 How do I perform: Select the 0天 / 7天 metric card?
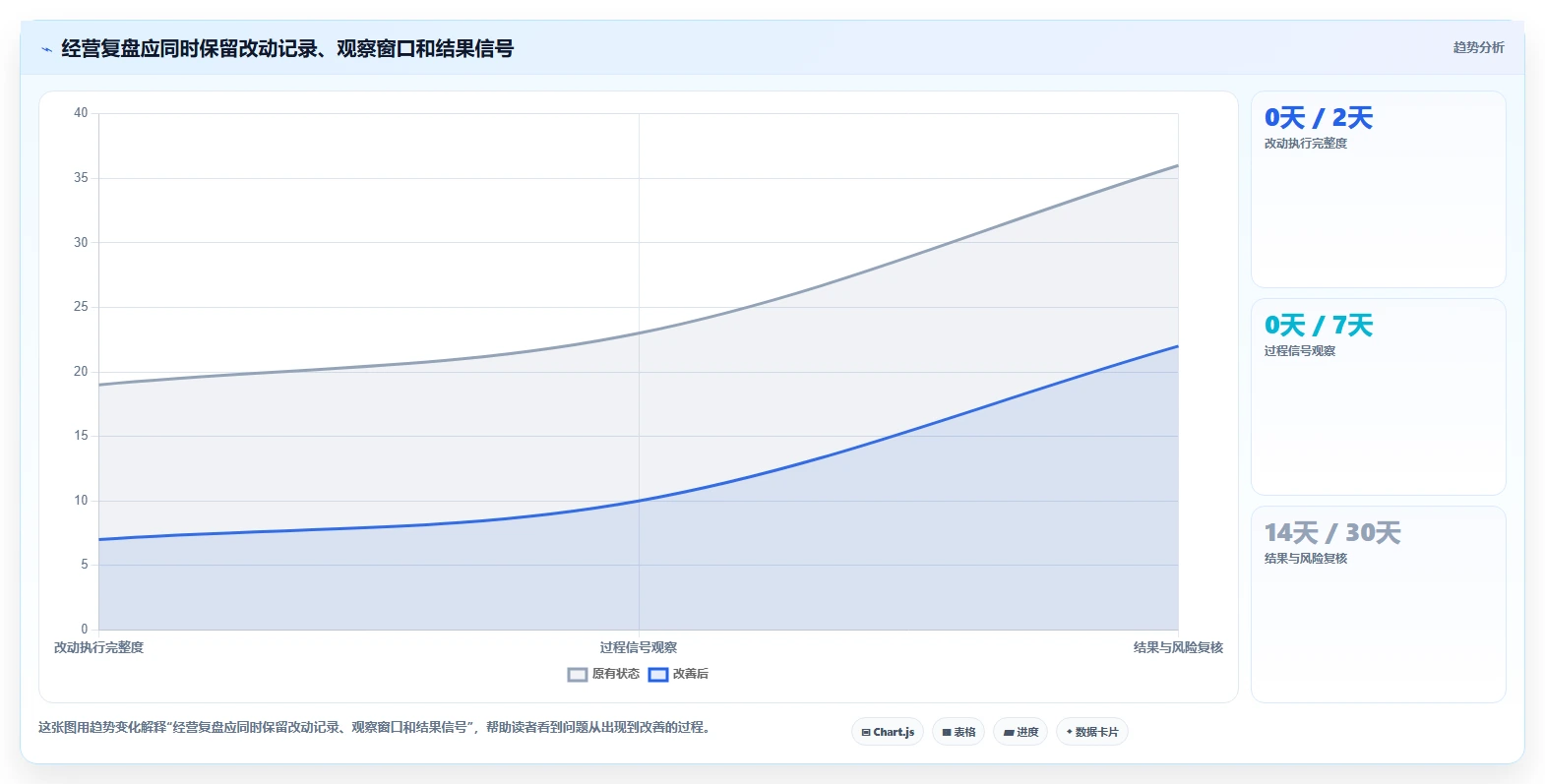pos(1378,397)
